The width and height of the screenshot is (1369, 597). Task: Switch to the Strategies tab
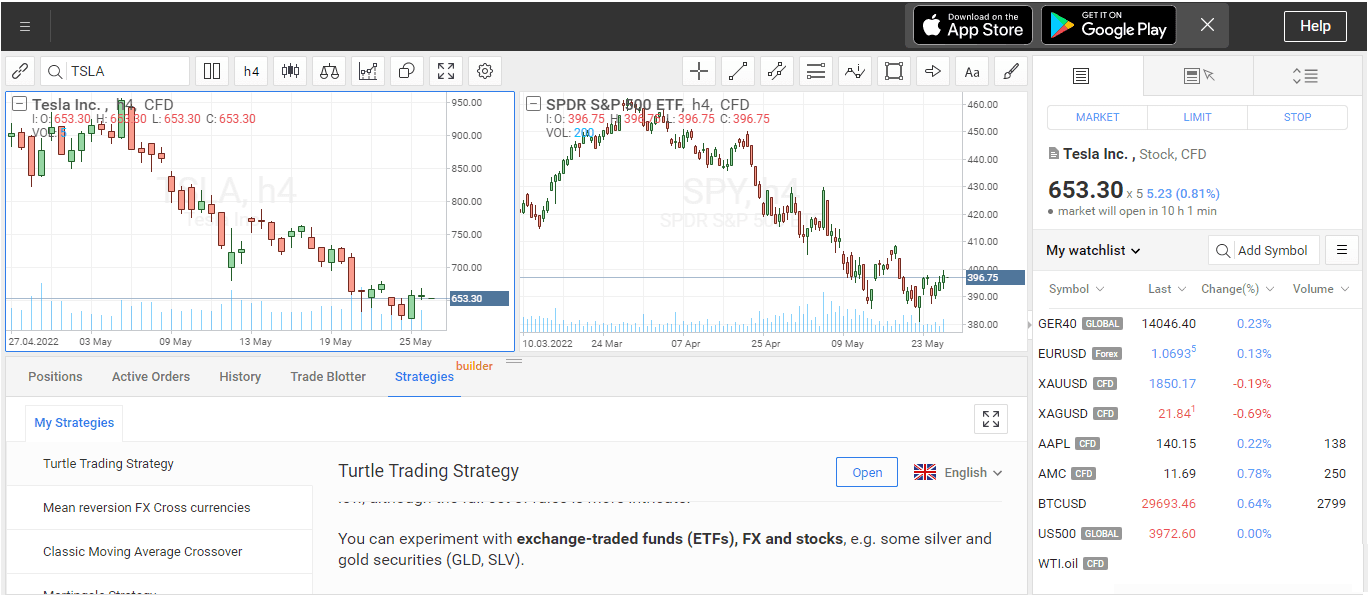[424, 376]
